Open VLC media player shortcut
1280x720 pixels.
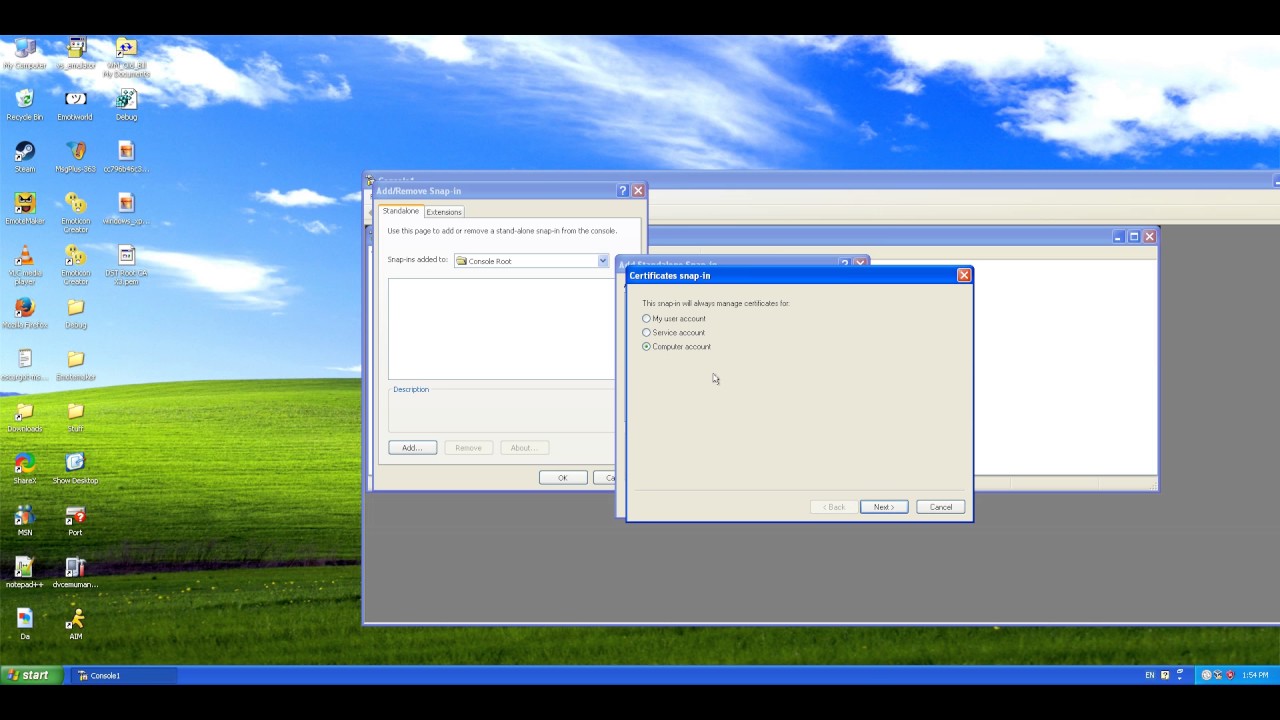pyautogui.click(x=24, y=265)
